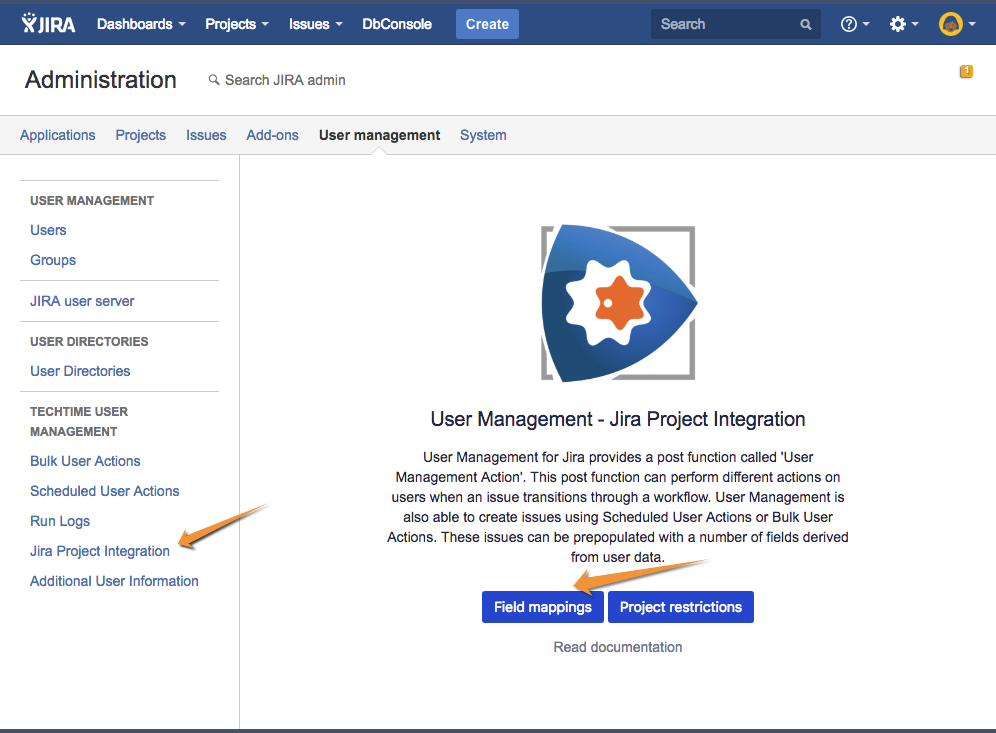Click the User Management add-on logo image
This screenshot has height=733, width=996.
[618, 303]
